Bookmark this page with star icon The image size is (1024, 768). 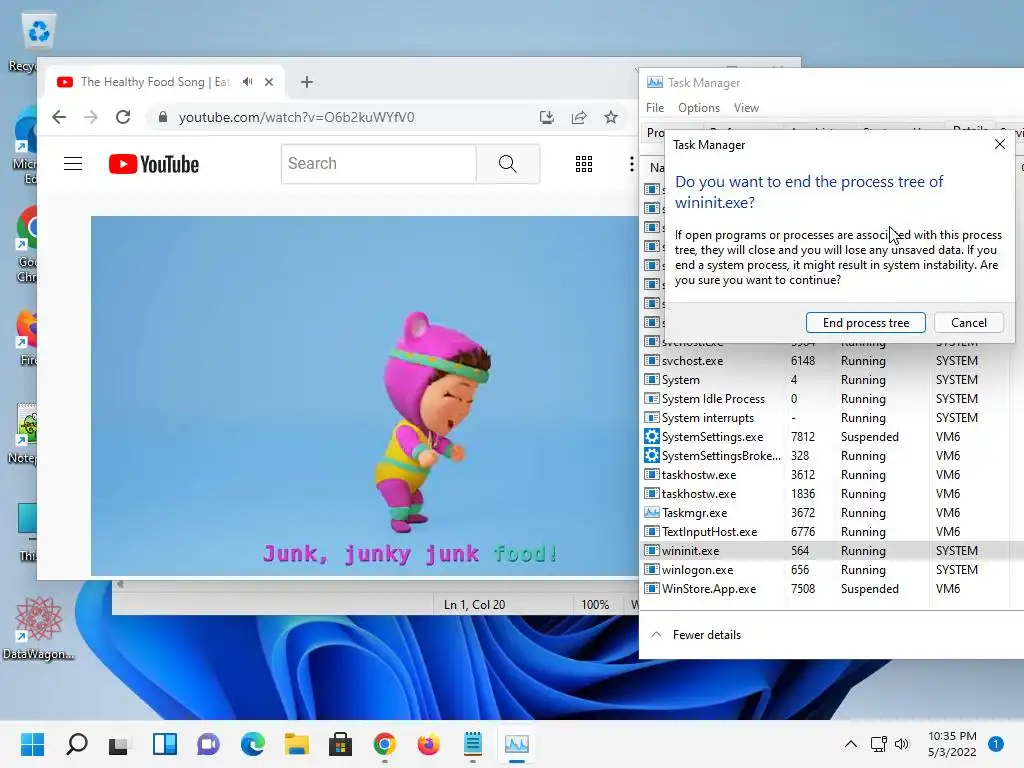(611, 117)
